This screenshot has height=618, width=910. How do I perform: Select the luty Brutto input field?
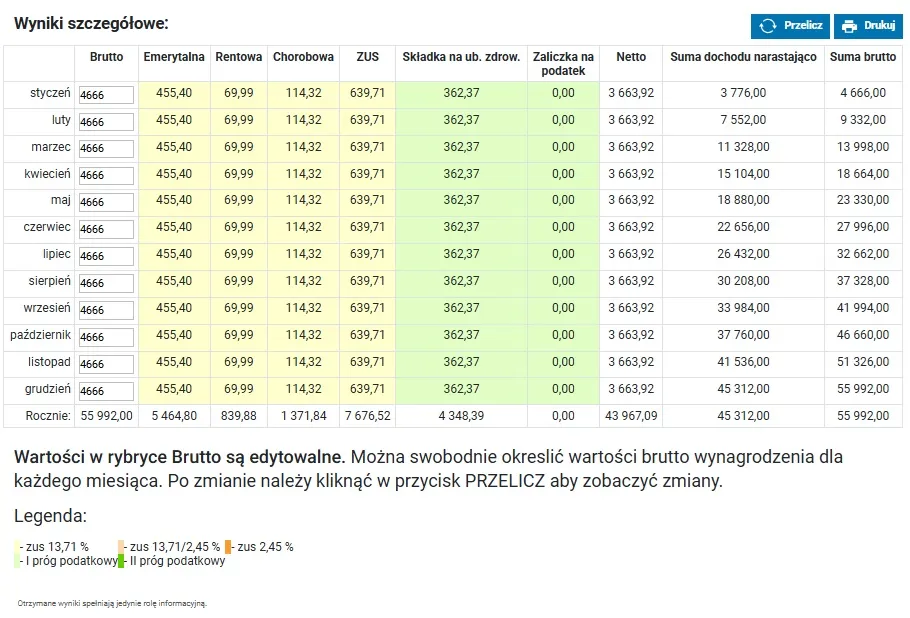(106, 121)
